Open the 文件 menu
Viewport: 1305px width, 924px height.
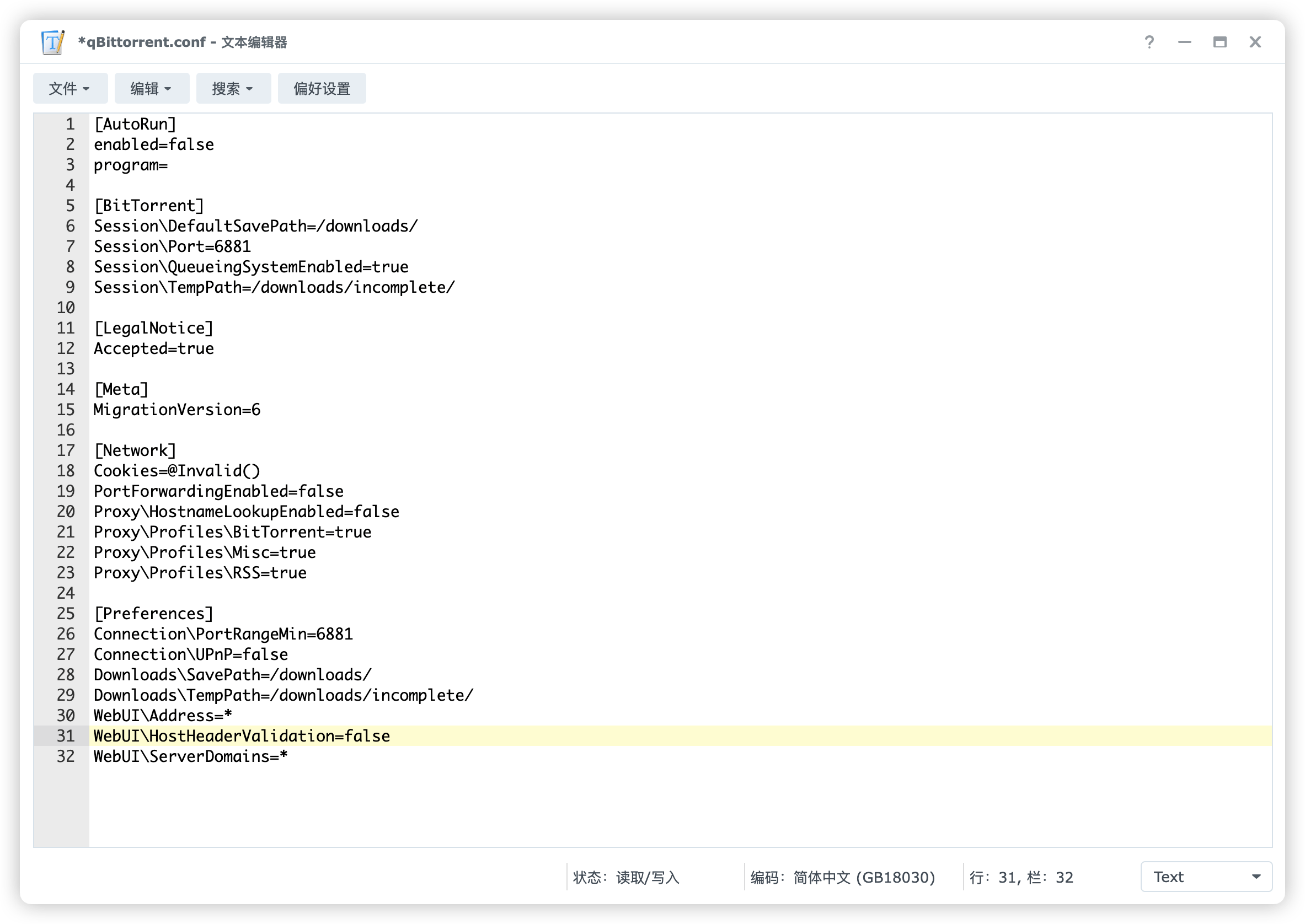70,89
